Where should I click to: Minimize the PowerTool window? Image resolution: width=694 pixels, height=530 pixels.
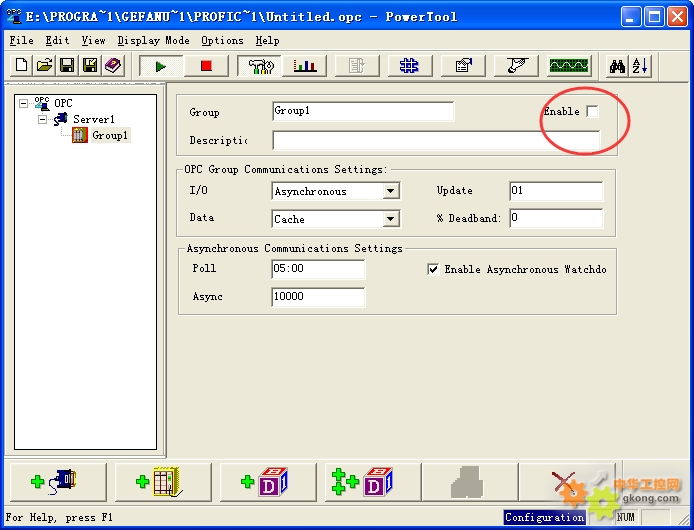(x=631, y=17)
